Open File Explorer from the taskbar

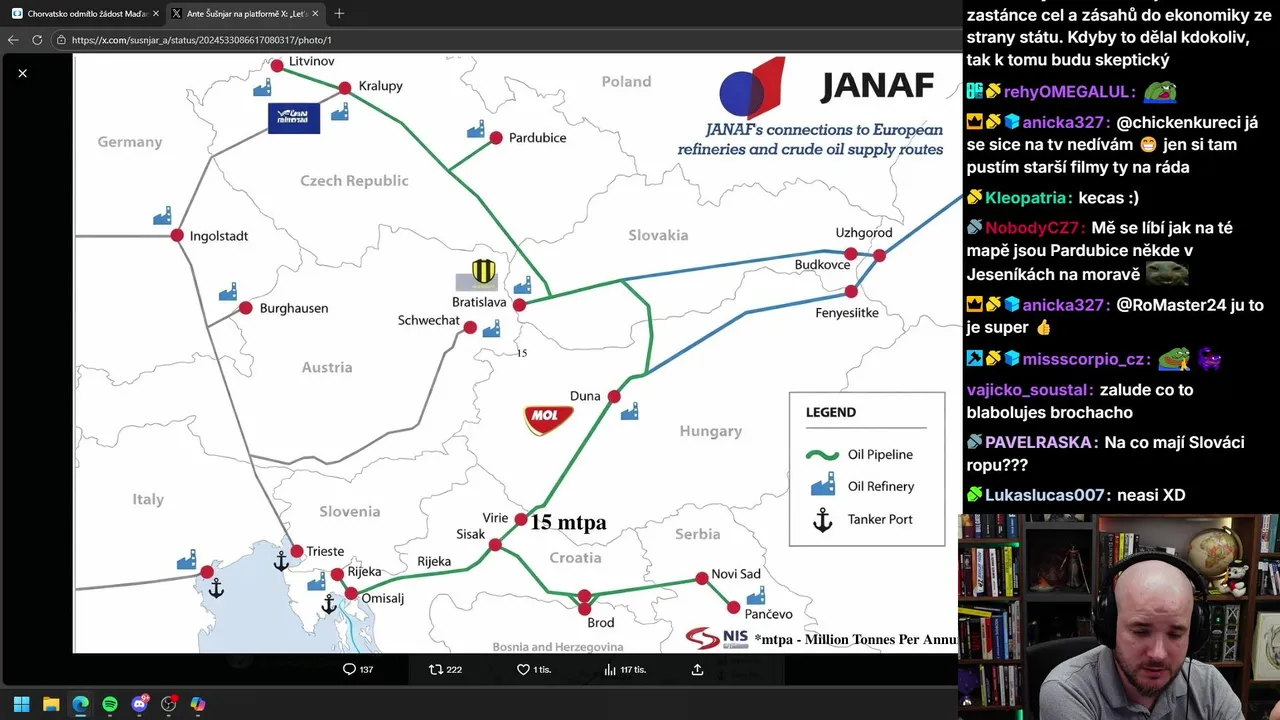click(x=51, y=704)
